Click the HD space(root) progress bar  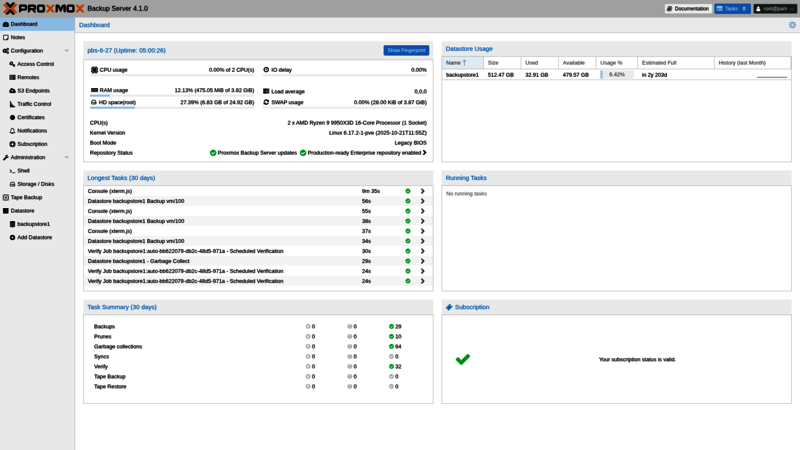172,108
